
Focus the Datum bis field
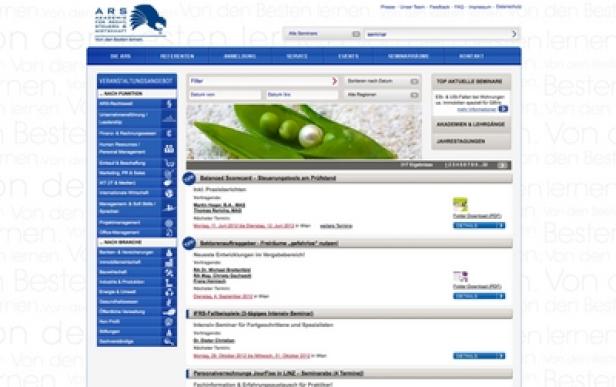click(302, 95)
